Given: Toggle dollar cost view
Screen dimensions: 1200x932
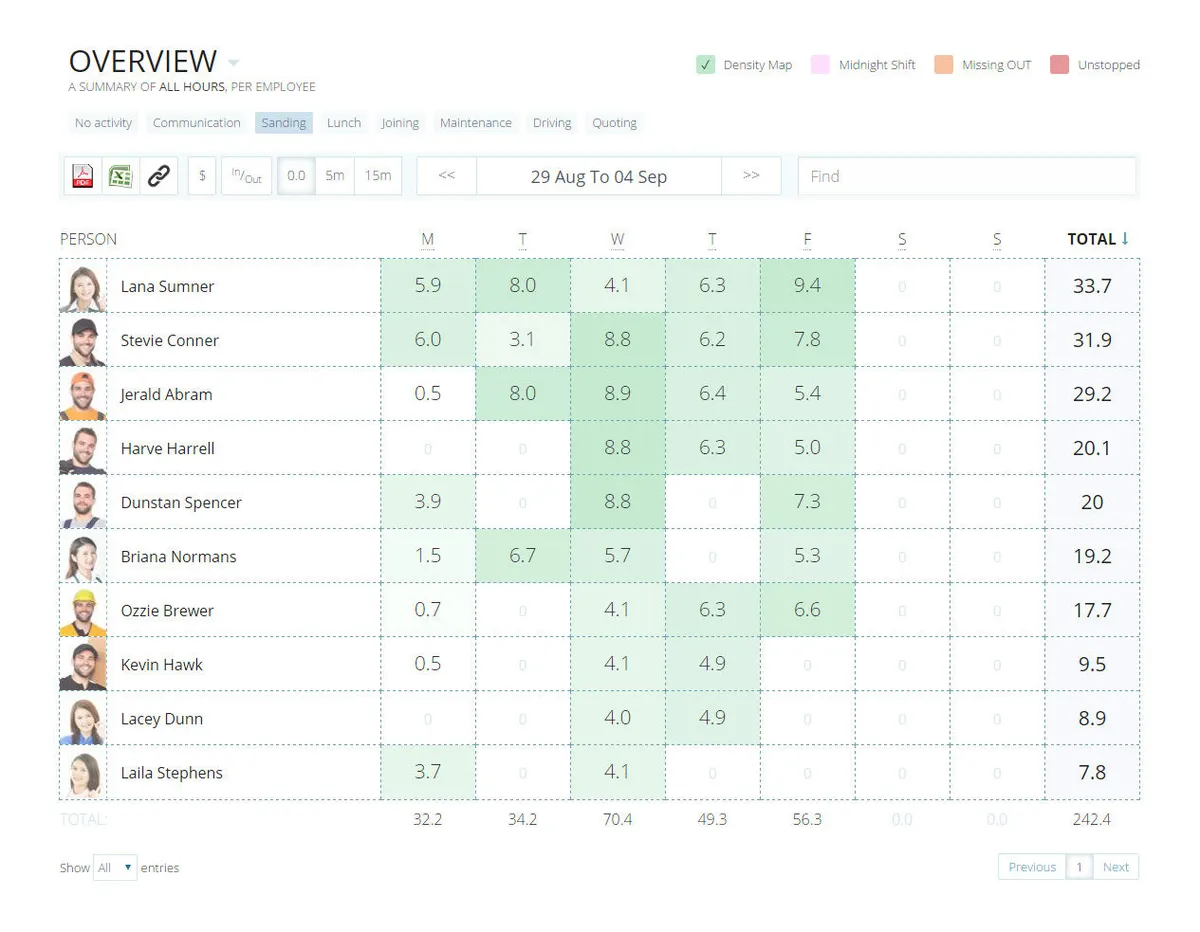Looking at the screenshot, I should (202, 176).
